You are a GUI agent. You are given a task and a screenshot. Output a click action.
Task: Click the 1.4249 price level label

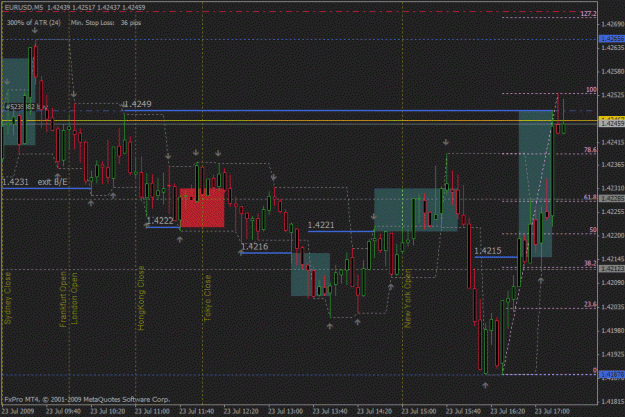pos(138,104)
